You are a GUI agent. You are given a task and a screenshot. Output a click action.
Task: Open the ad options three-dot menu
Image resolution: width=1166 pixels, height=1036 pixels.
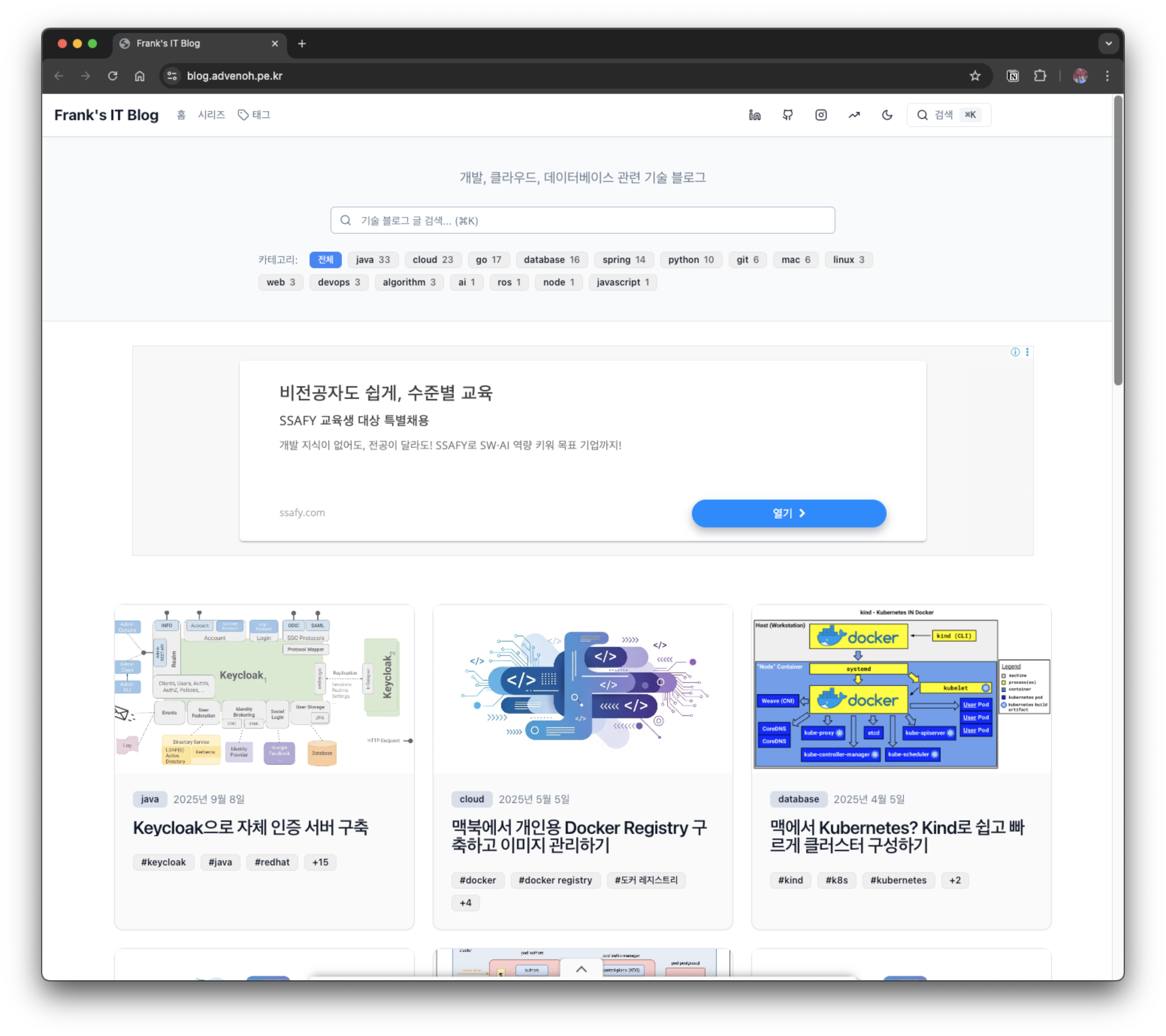click(x=1027, y=353)
